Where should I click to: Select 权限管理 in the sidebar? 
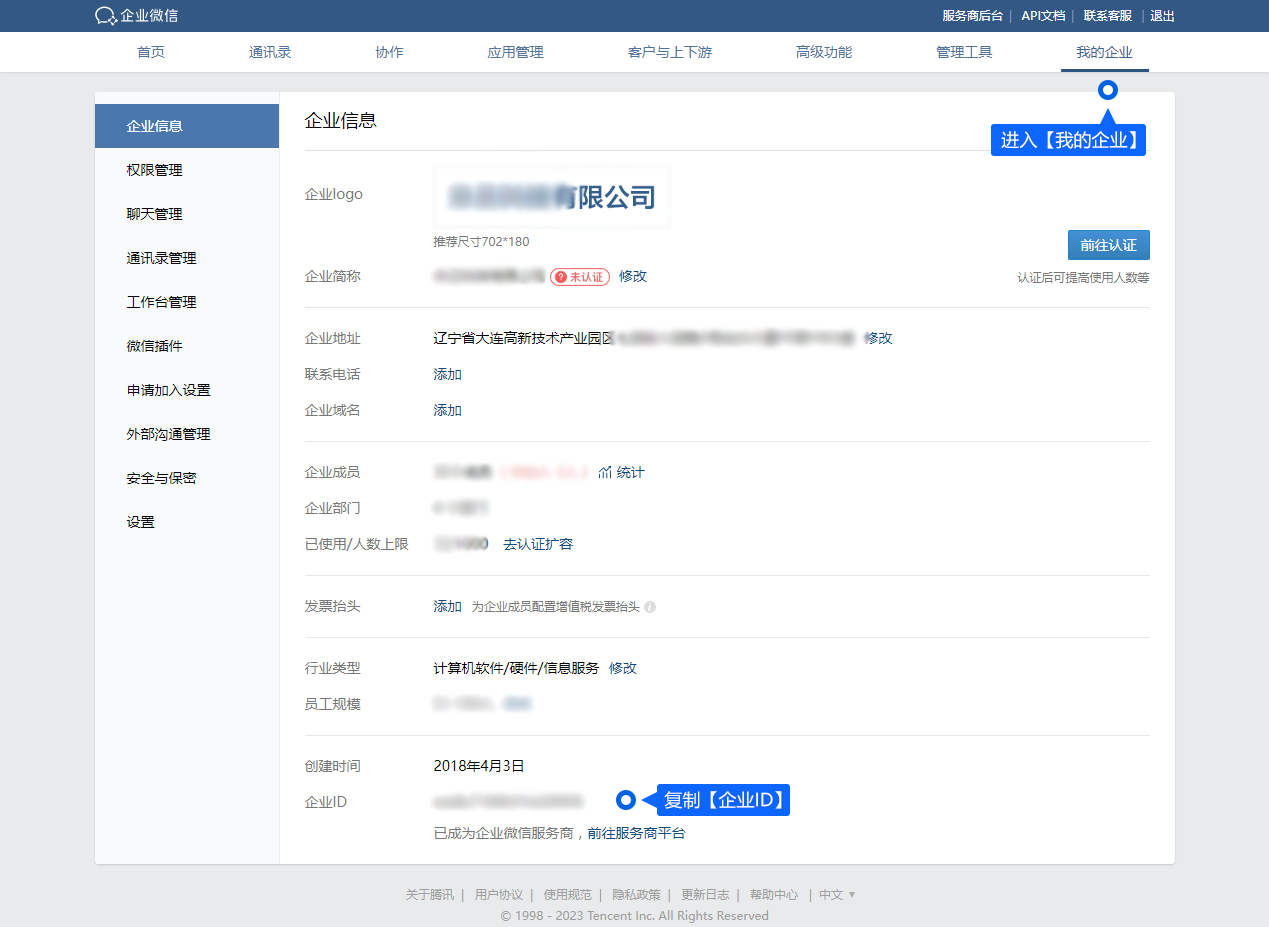point(154,170)
